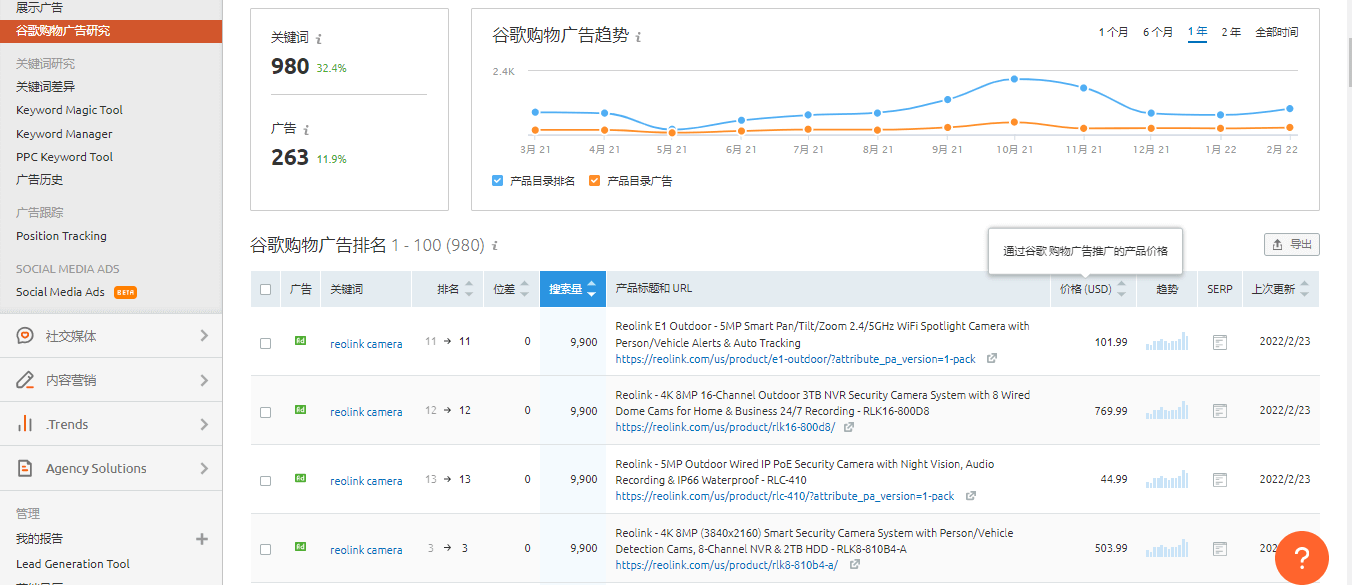
Task: Open the rlc-410 product URL link
Action: tap(785, 497)
